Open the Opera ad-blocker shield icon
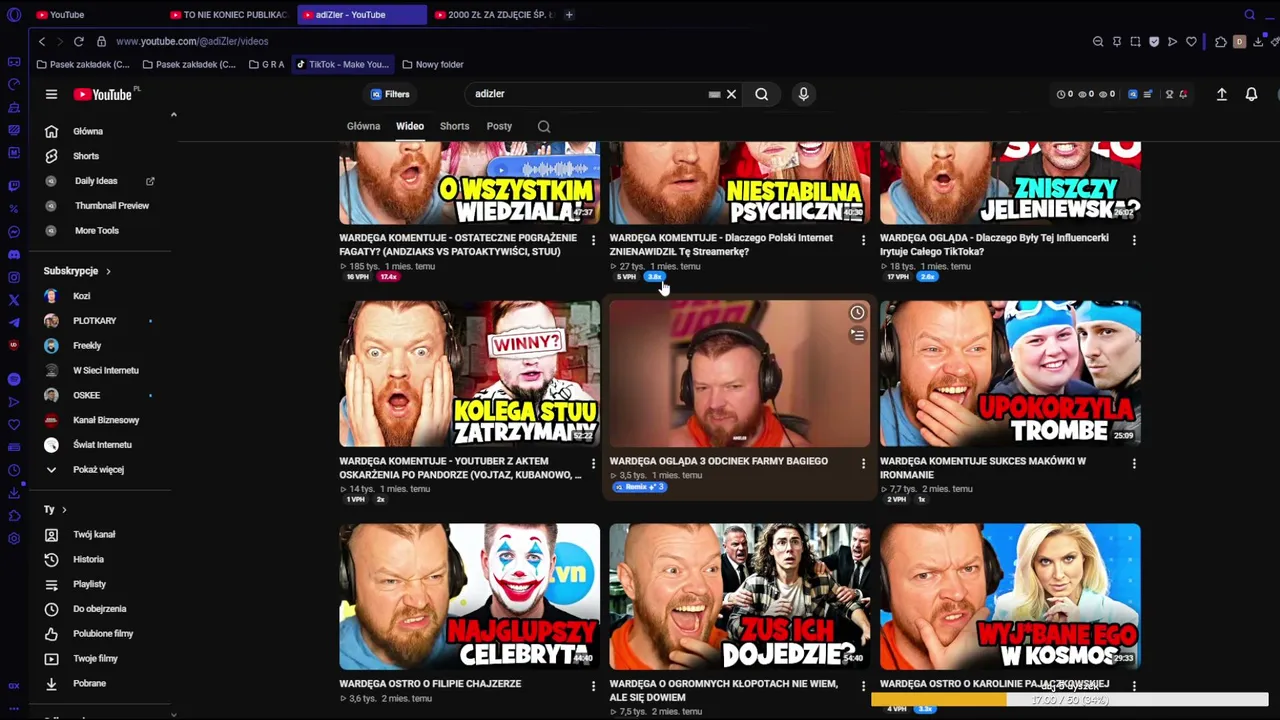Viewport: 1280px width, 720px height. coord(1154,41)
